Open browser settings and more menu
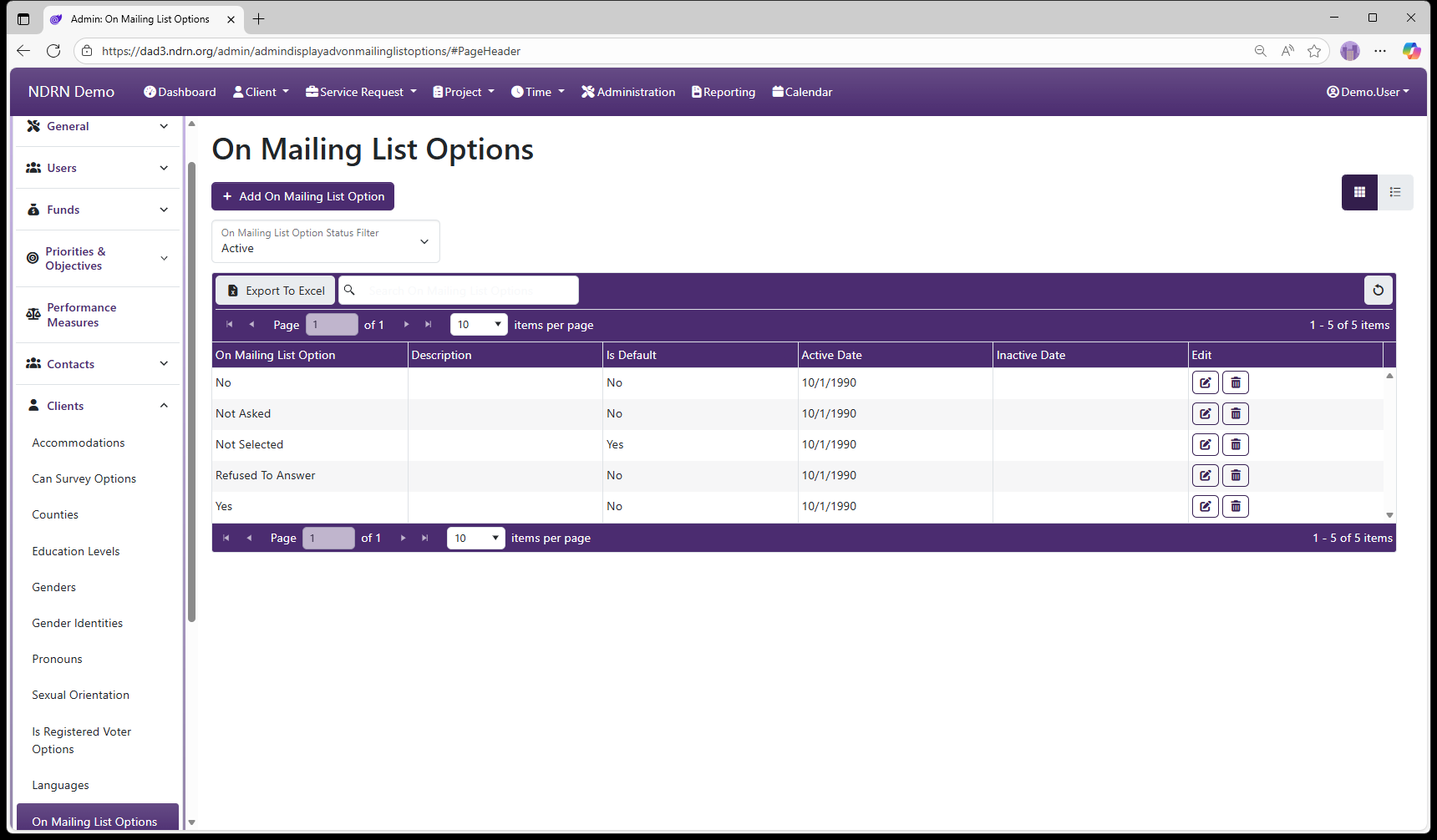The width and height of the screenshot is (1437, 840). coord(1380,51)
